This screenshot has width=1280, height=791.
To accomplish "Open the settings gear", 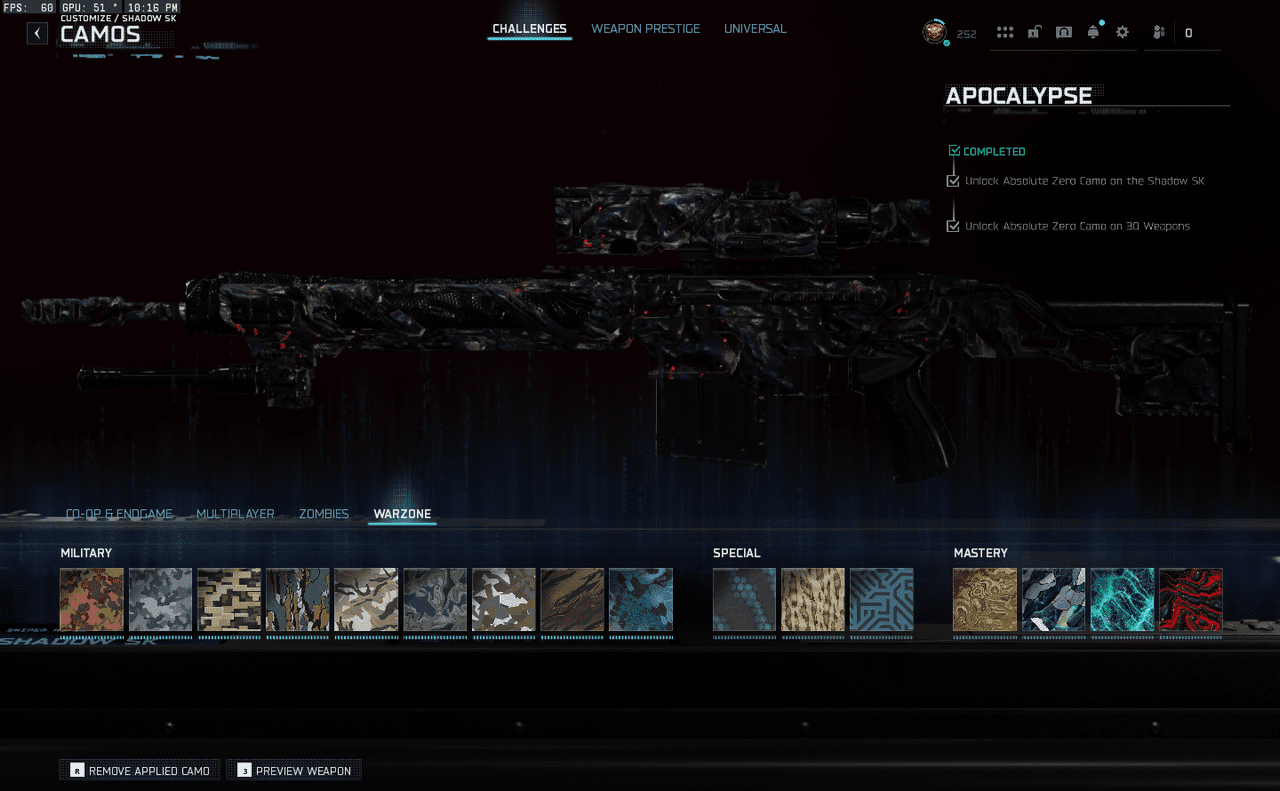I will click(1122, 32).
